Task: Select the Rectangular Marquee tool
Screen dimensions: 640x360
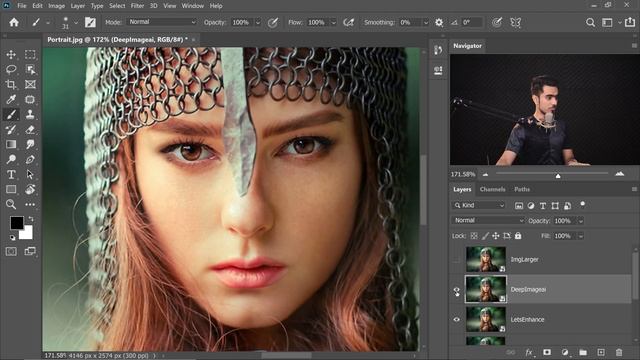Action: (x=30, y=54)
